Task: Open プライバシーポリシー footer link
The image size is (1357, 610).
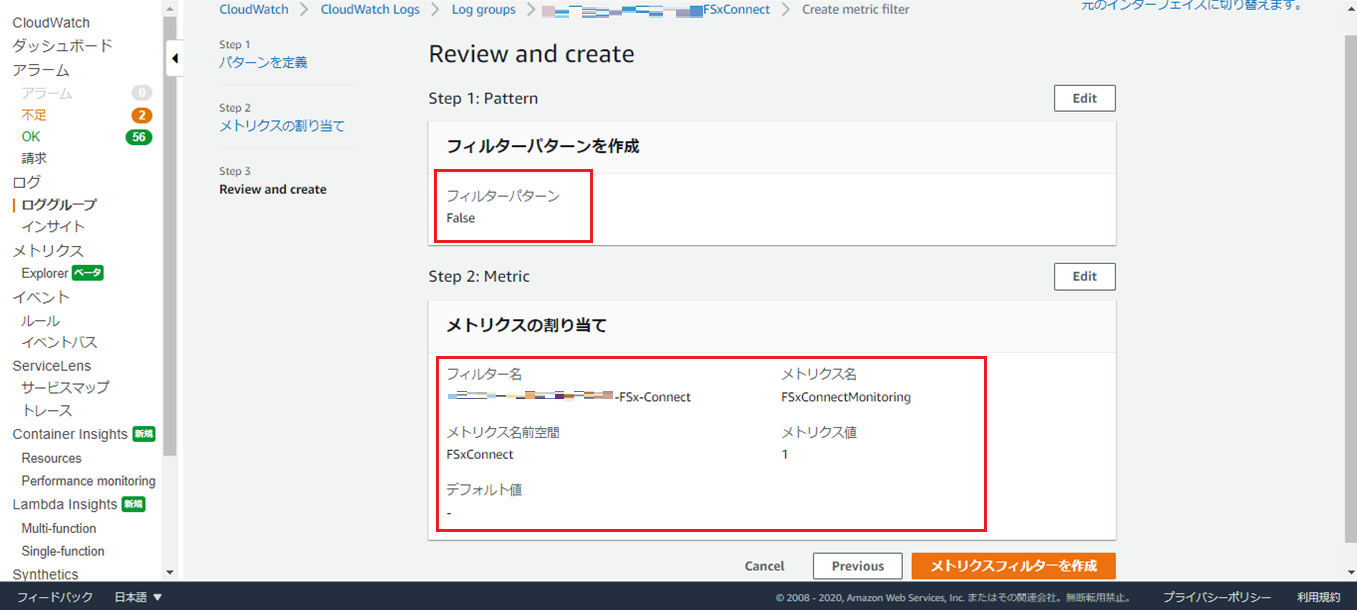Action: (1217, 597)
